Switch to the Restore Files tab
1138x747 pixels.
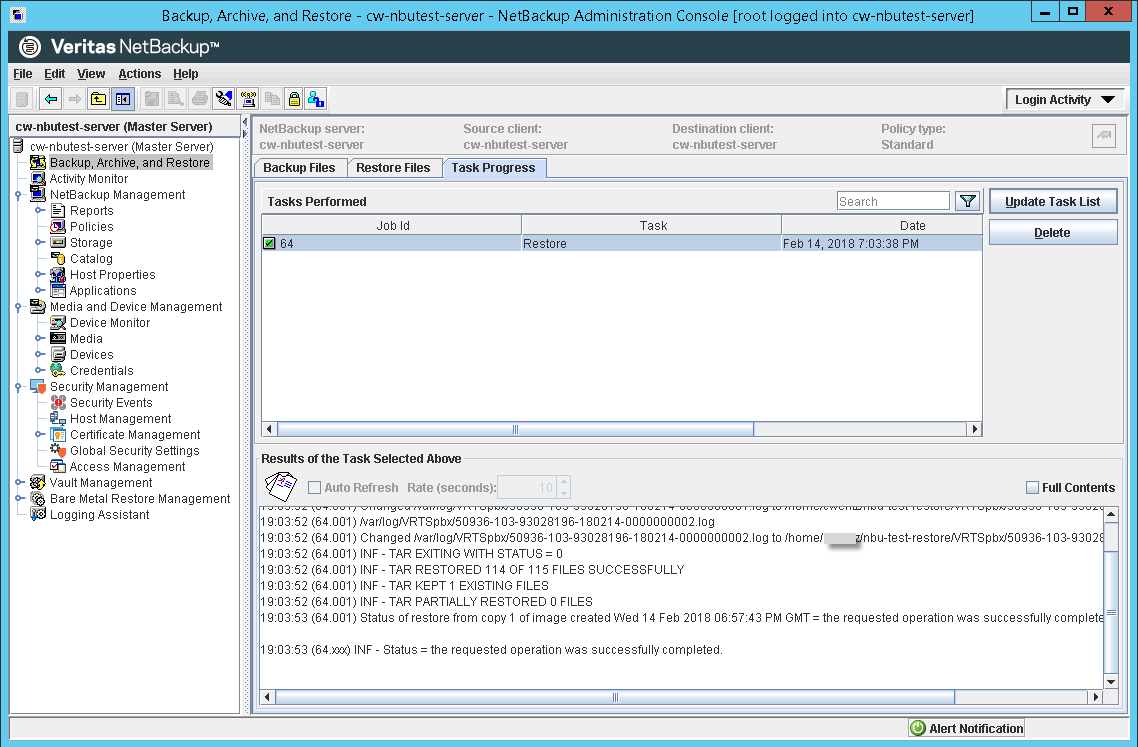tap(395, 167)
